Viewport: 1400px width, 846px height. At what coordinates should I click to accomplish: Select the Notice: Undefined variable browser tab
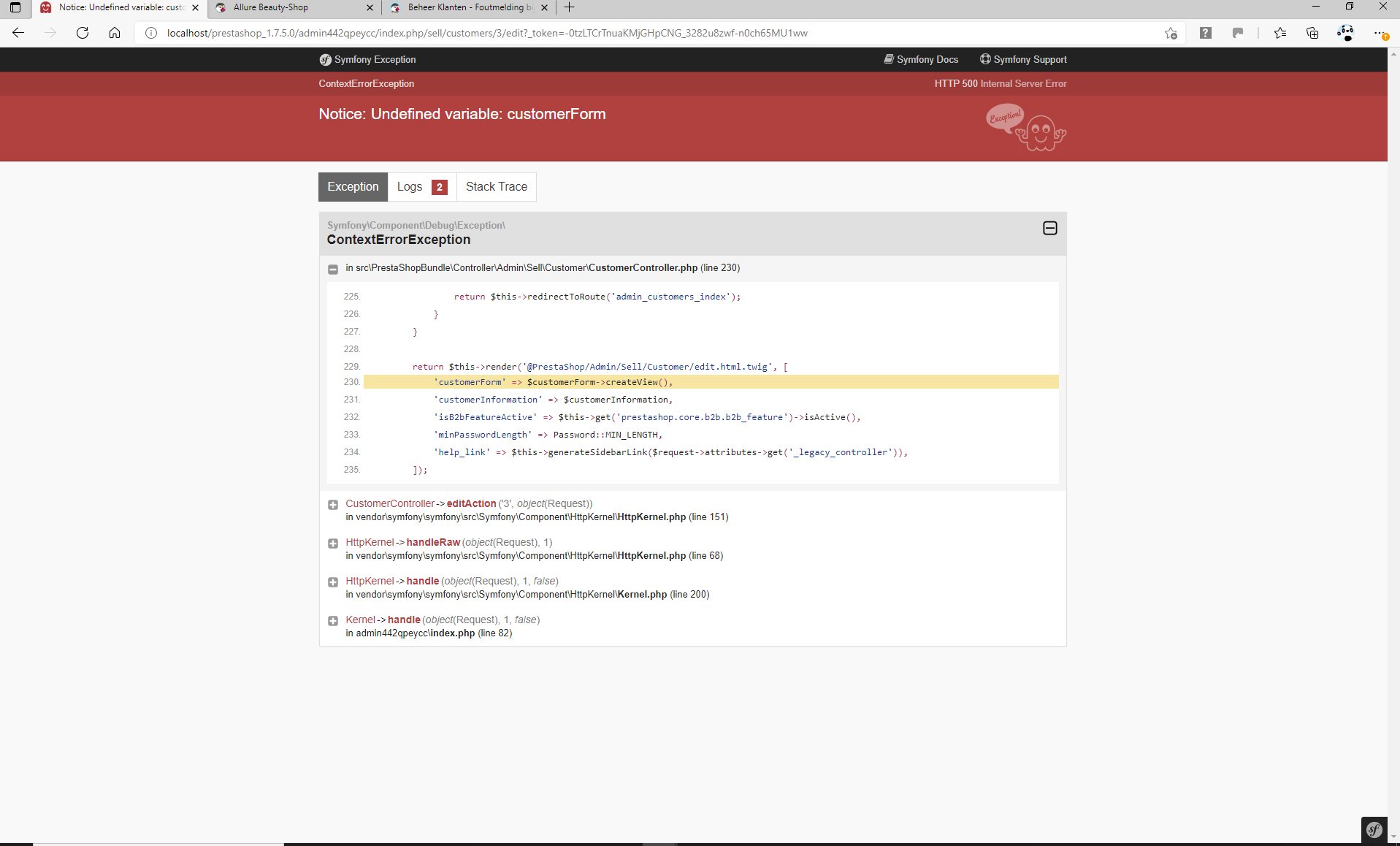click(119, 7)
